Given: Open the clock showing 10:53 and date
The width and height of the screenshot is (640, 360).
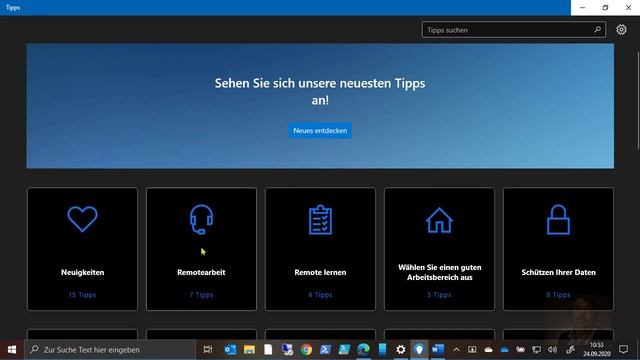Looking at the screenshot, I should point(597,350).
